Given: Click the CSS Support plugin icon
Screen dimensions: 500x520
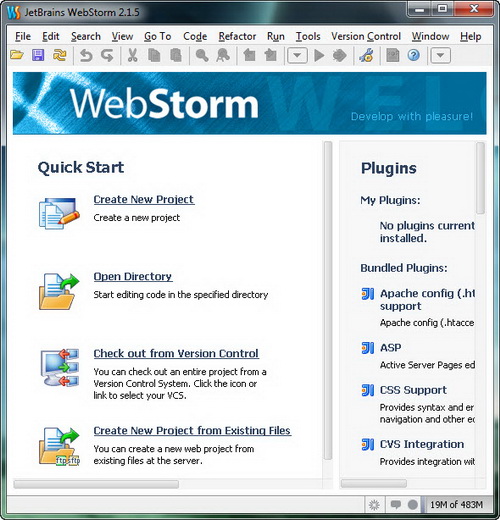Looking at the screenshot, I should (368, 390).
